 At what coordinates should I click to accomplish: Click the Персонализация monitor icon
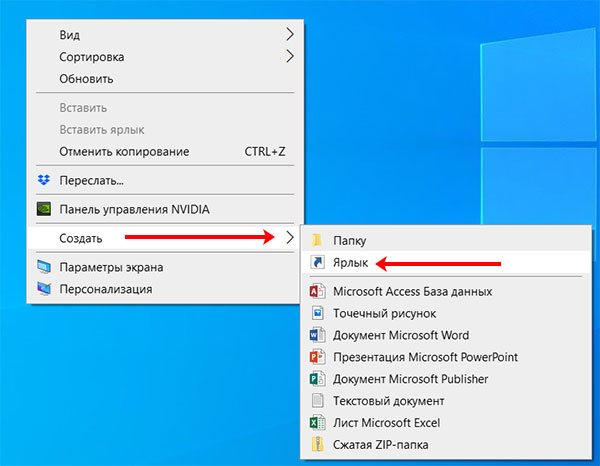44,288
